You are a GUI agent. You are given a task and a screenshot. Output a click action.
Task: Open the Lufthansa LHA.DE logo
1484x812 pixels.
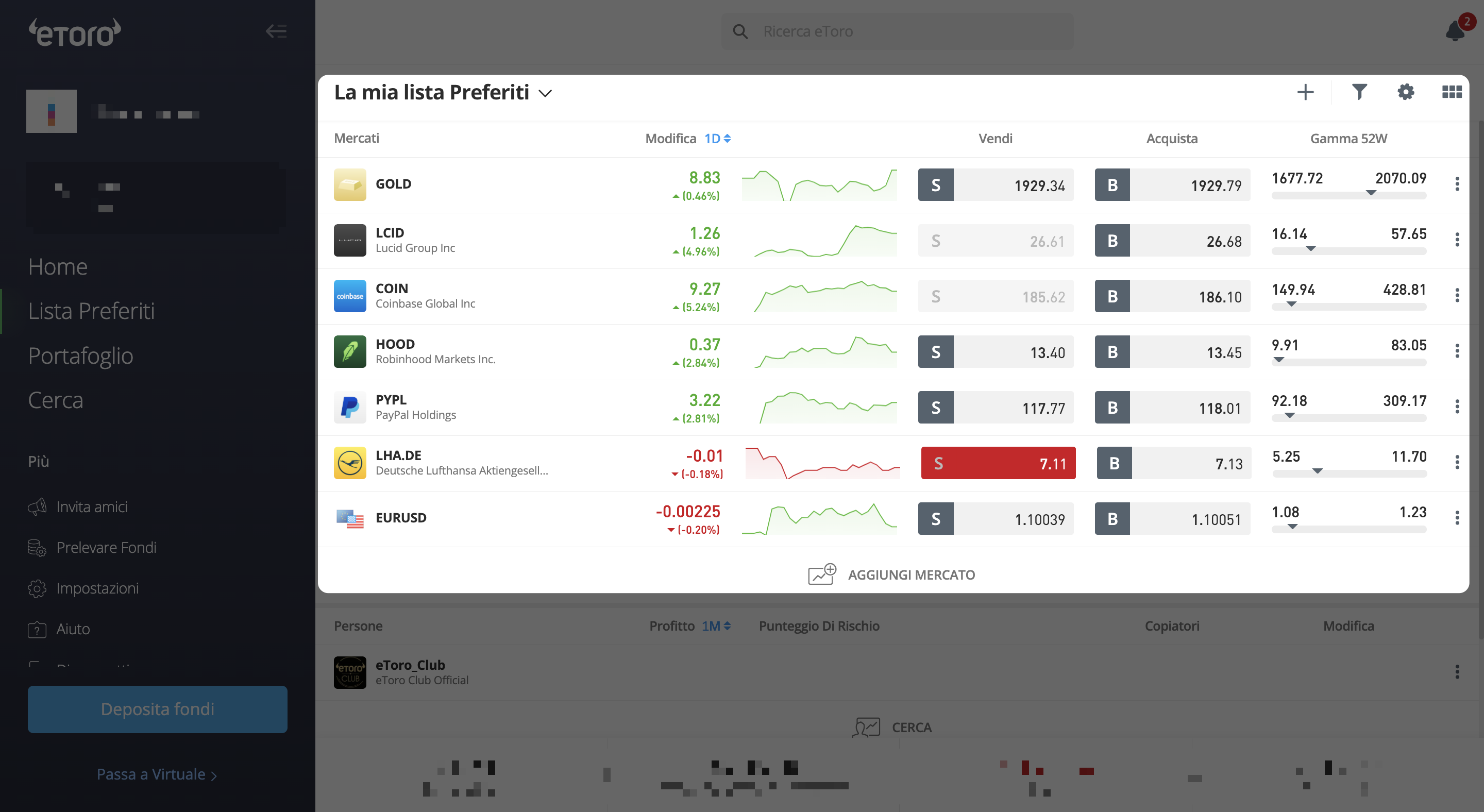350,463
